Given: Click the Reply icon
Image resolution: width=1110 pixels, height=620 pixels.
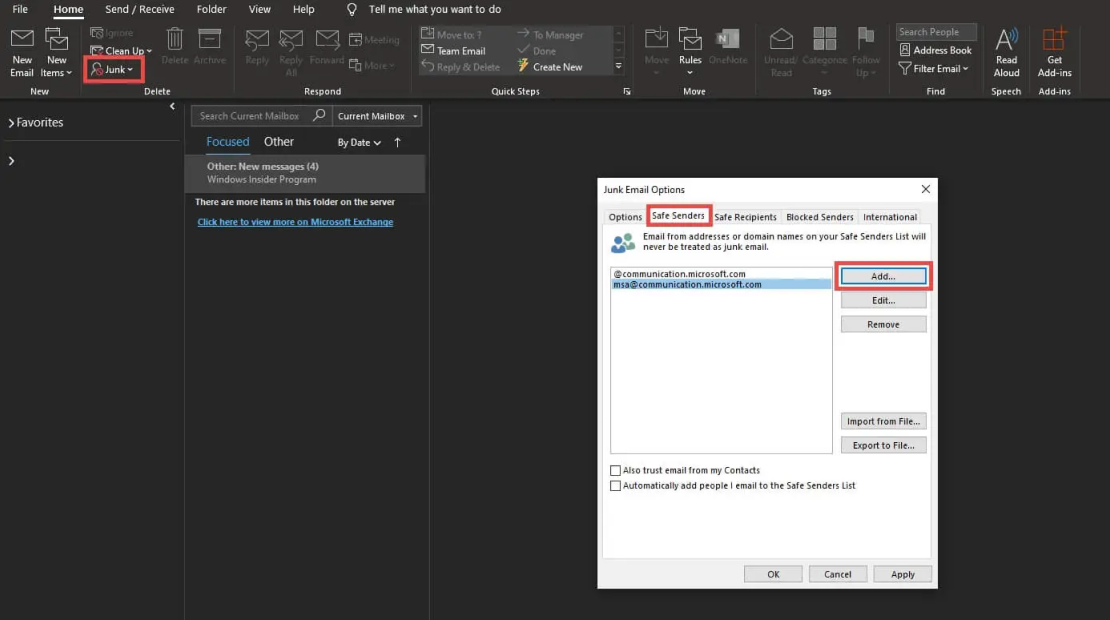Looking at the screenshot, I should [257, 50].
